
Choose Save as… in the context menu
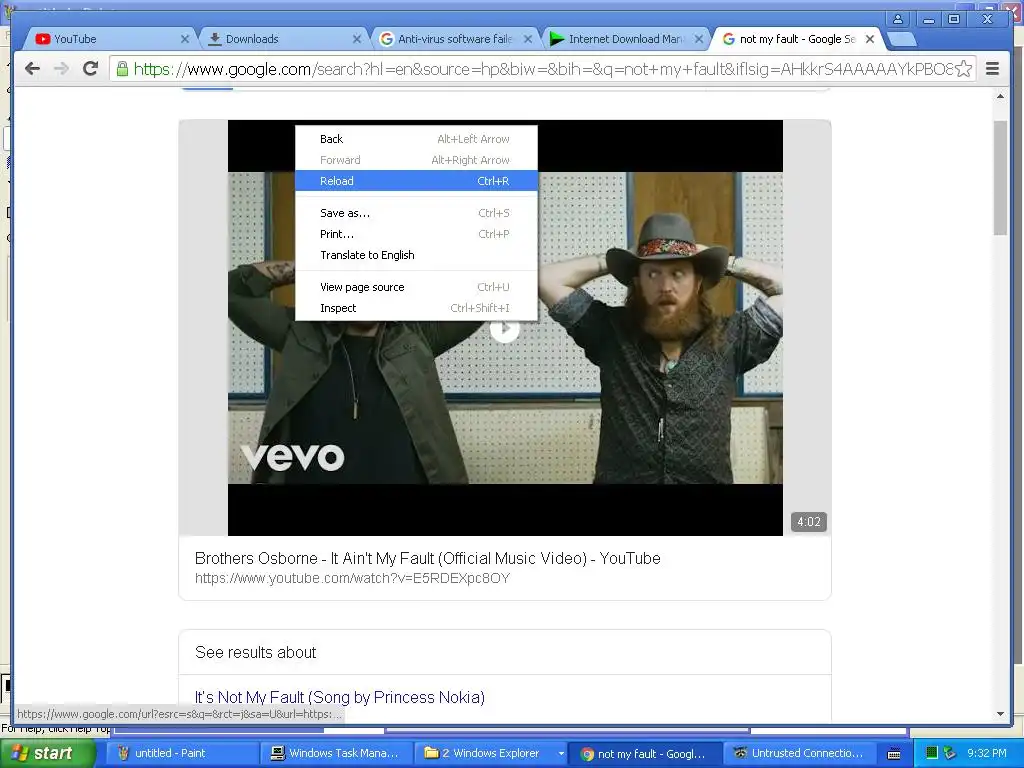click(x=416, y=213)
